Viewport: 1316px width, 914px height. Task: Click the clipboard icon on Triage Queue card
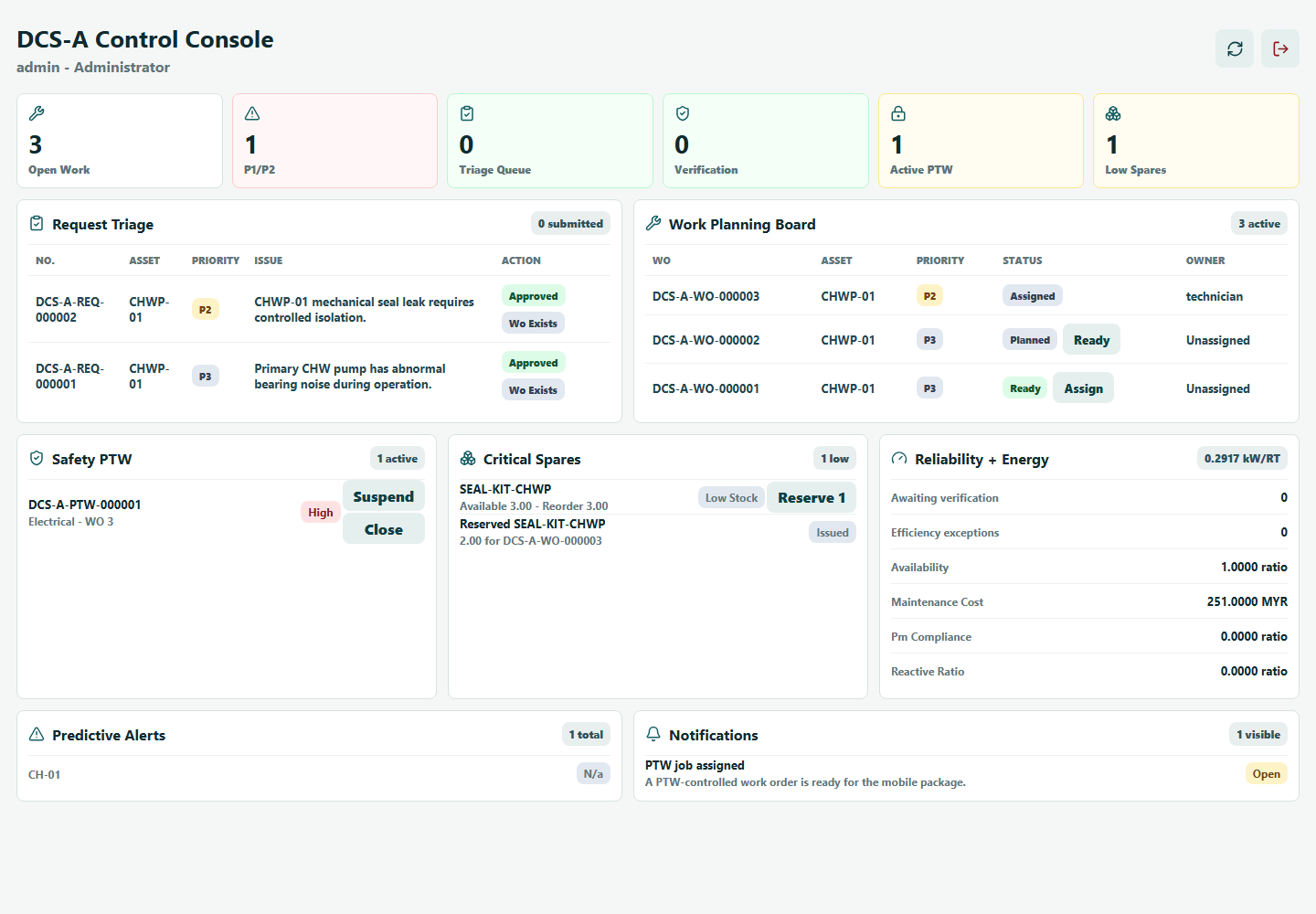click(467, 113)
